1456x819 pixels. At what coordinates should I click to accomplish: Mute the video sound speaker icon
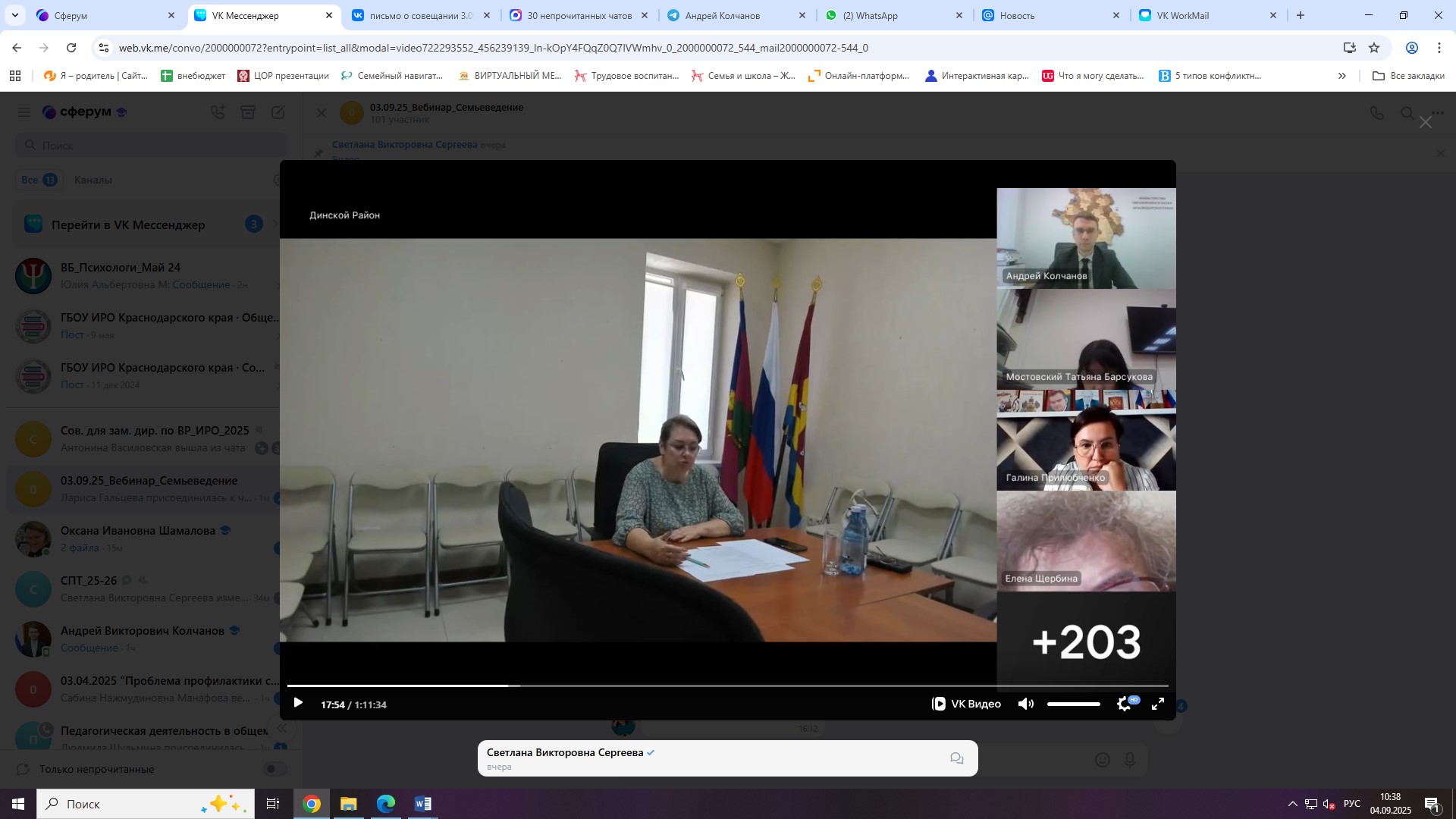[1025, 704]
